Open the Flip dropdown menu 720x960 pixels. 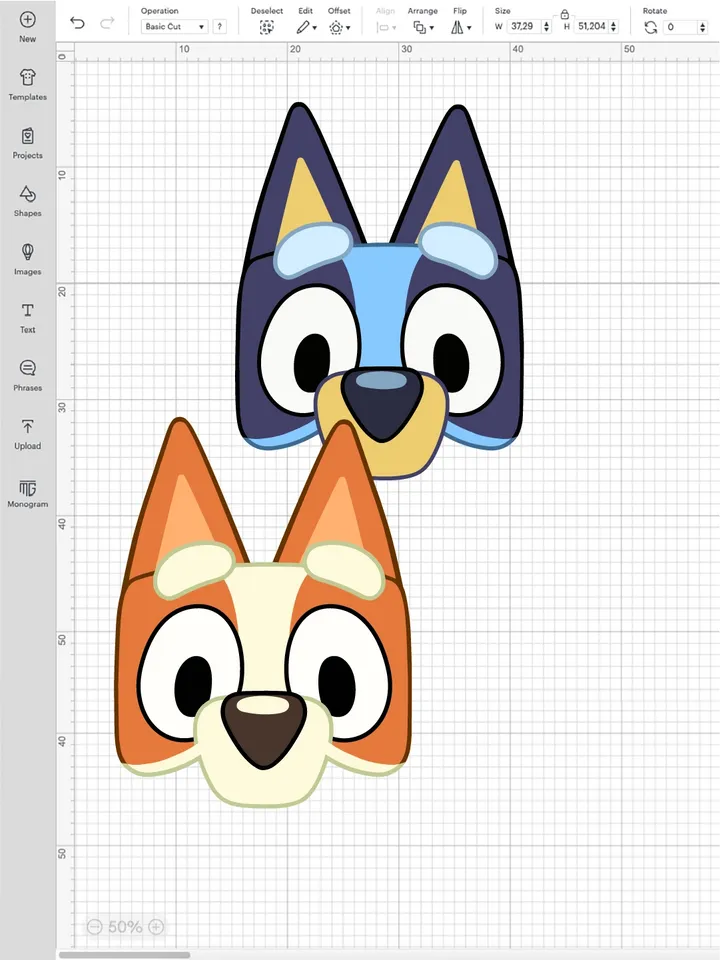[x=460, y=28]
